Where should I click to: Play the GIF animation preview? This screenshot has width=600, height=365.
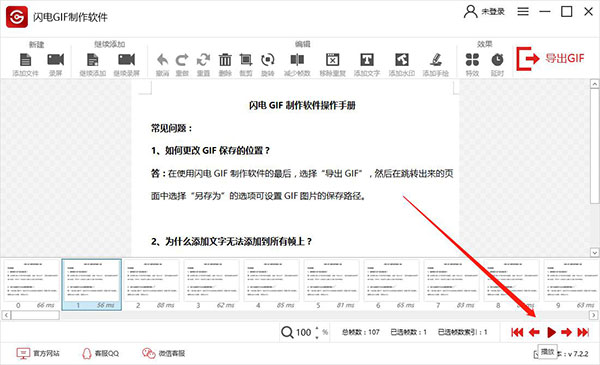[551, 332]
